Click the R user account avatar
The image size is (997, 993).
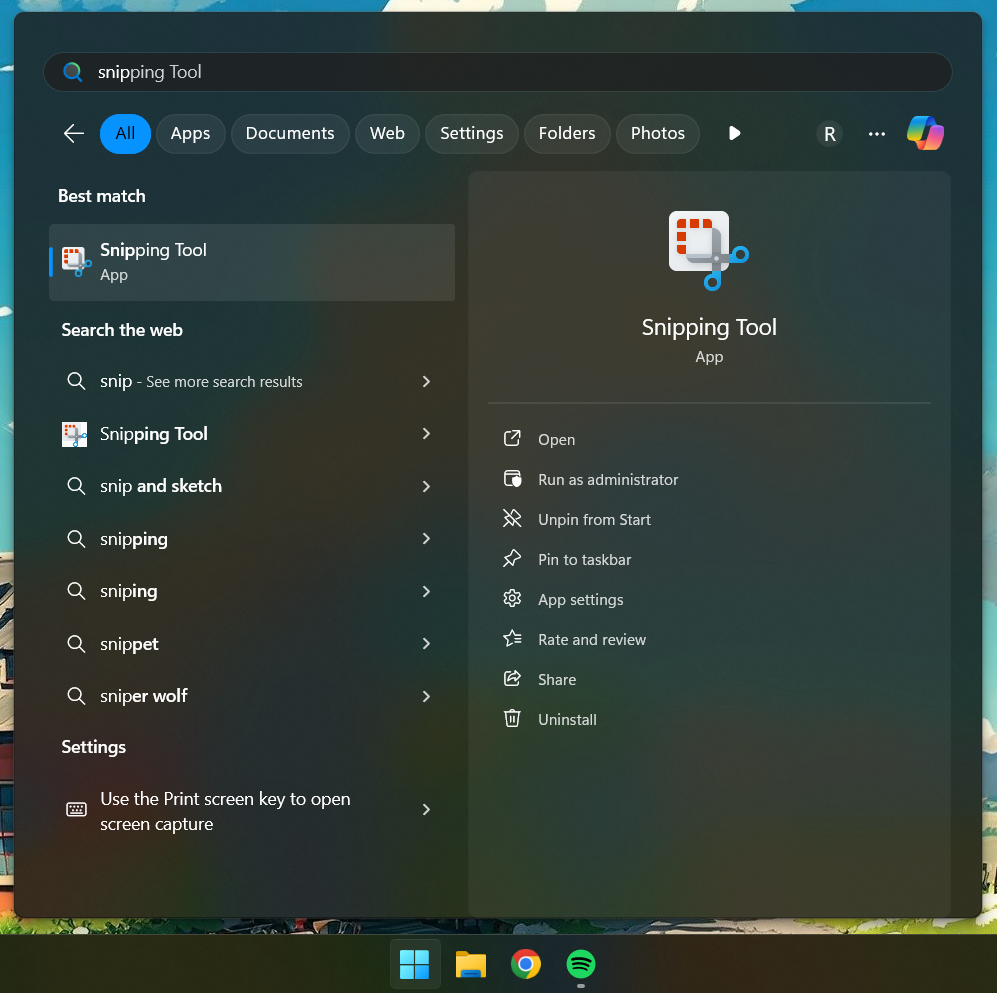coord(830,134)
